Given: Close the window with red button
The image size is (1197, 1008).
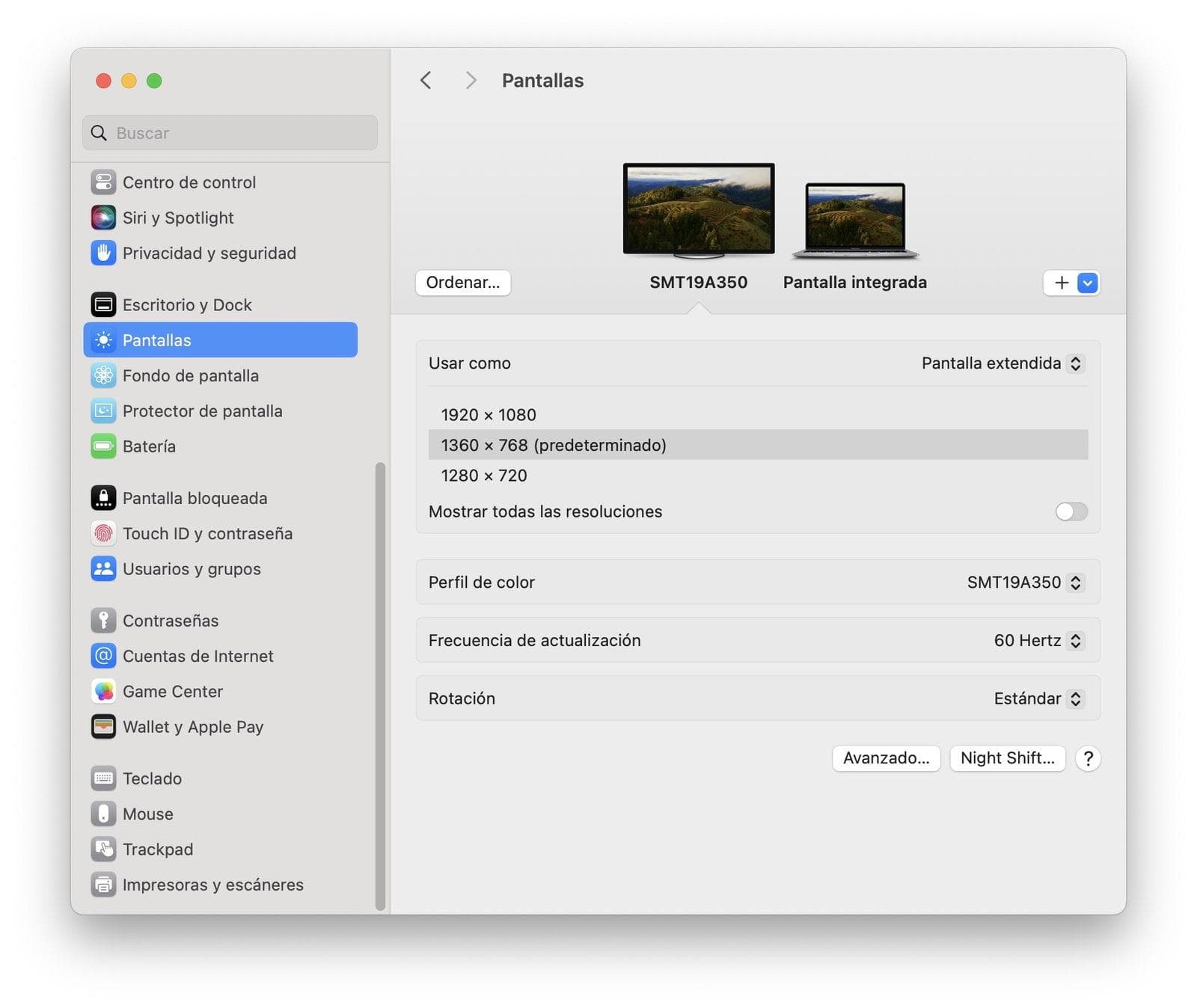Looking at the screenshot, I should pyautogui.click(x=104, y=81).
